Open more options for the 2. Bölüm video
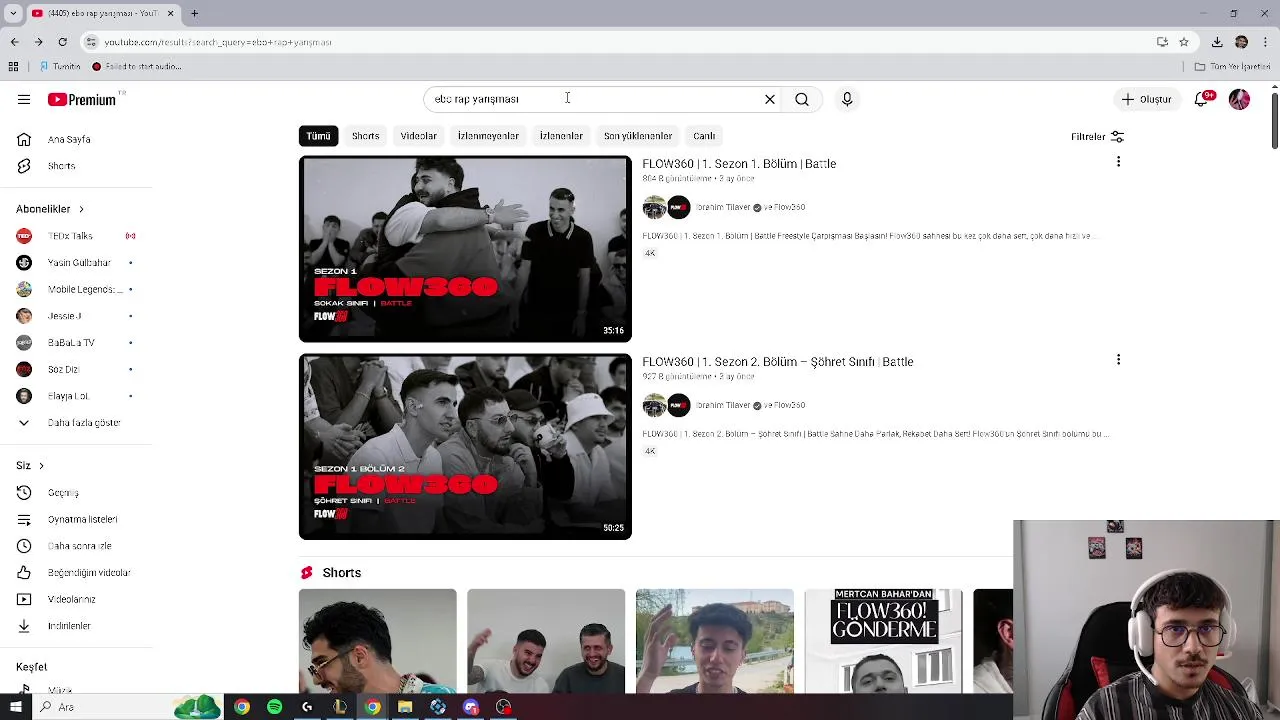This screenshot has width=1280, height=720. tap(1118, 360)
